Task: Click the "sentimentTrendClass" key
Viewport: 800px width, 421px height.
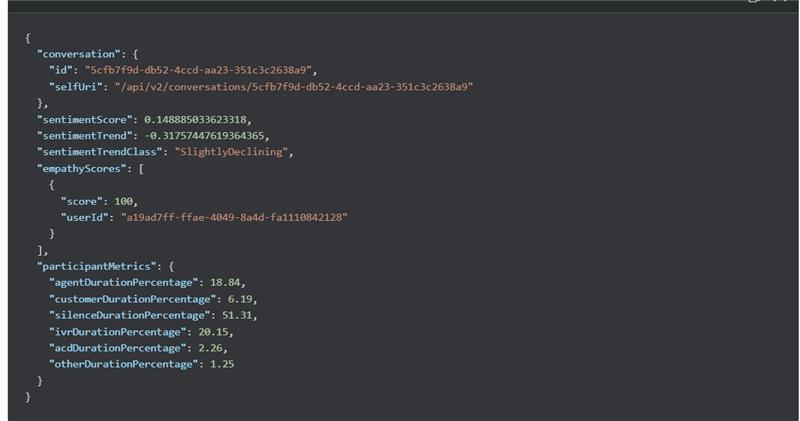Action: (x=98, y=151)
